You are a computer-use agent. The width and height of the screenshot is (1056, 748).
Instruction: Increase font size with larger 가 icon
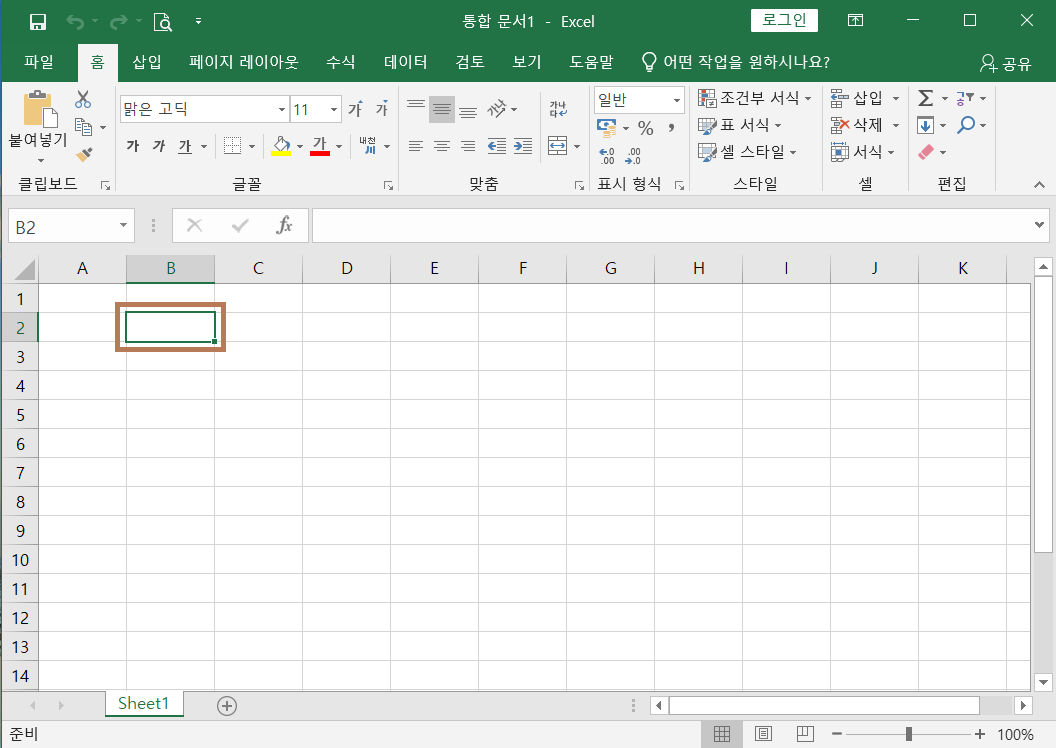pos(355,108)
